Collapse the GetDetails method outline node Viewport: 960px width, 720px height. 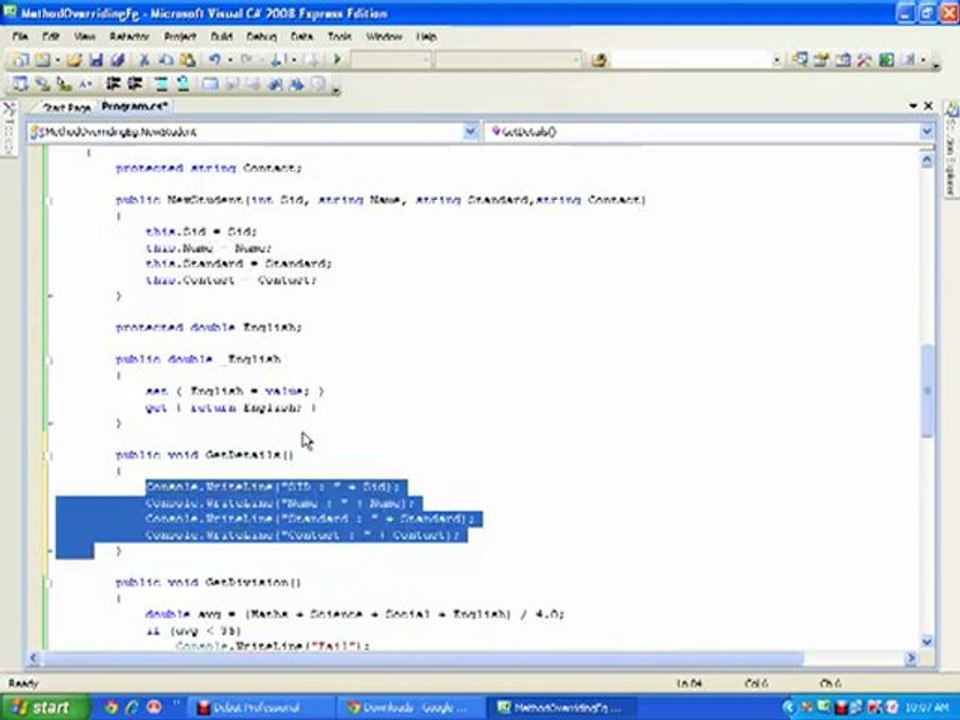coord(50,456)
